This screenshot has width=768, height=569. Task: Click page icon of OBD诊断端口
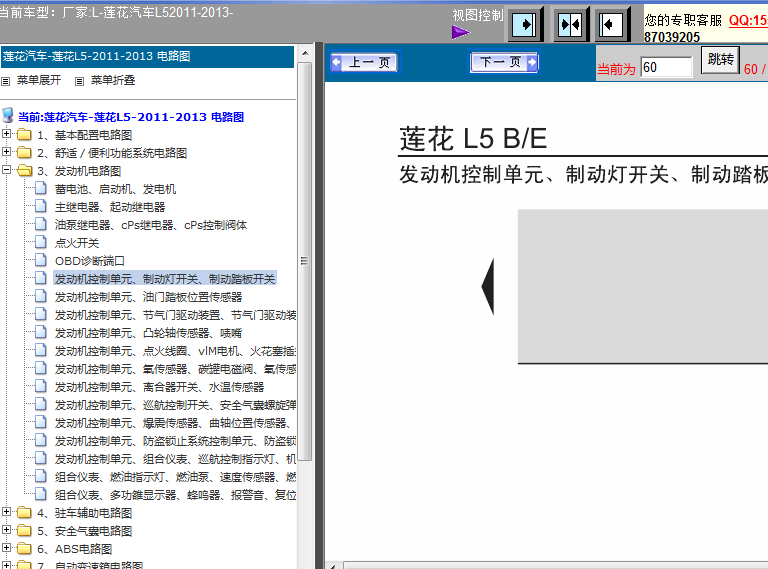[41, 260]
